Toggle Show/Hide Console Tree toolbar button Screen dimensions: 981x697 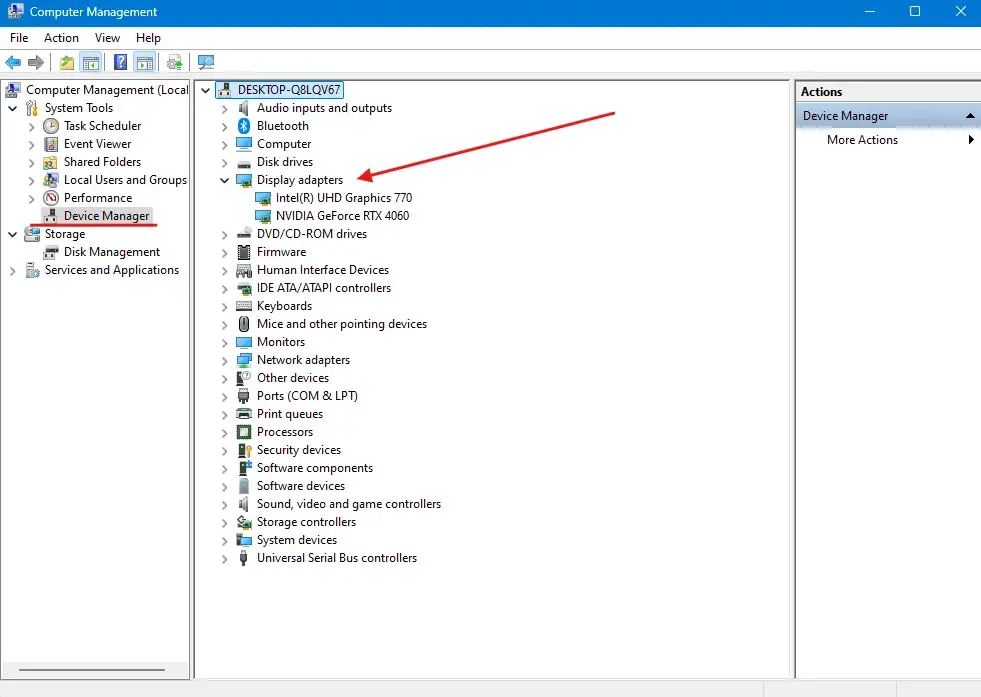coord(91,63)
